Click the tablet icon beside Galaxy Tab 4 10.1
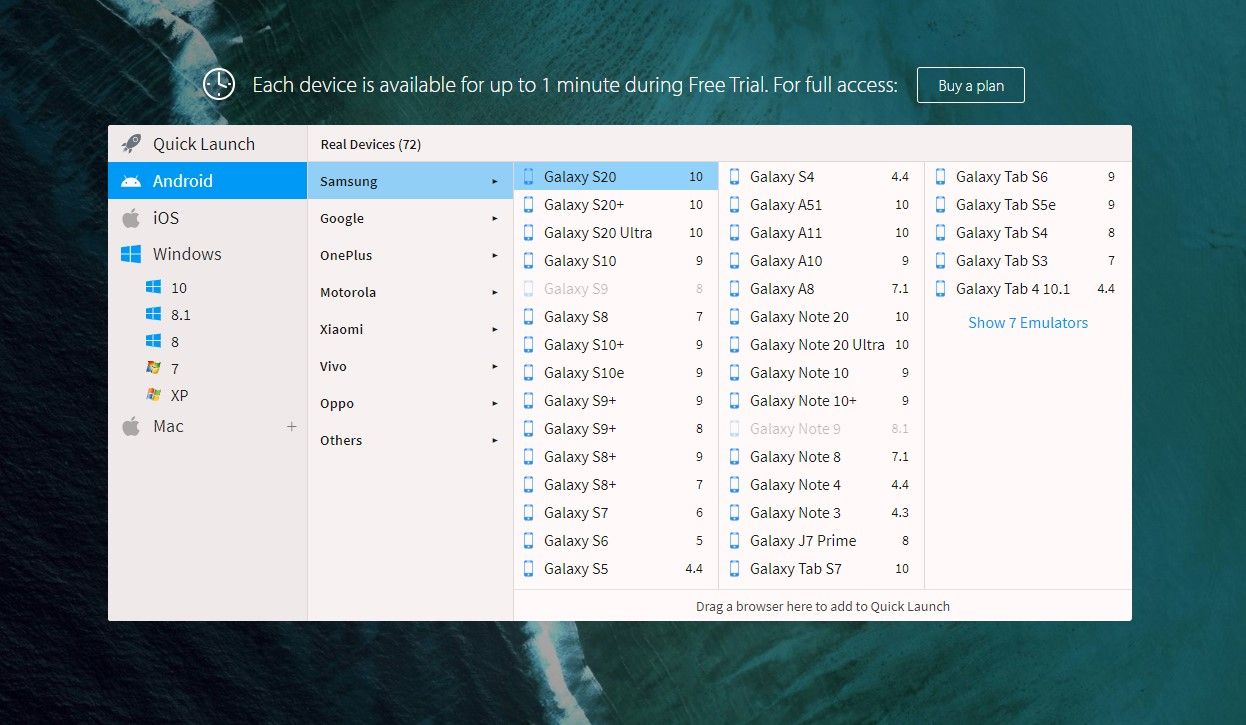 click(x=941, y=289)
